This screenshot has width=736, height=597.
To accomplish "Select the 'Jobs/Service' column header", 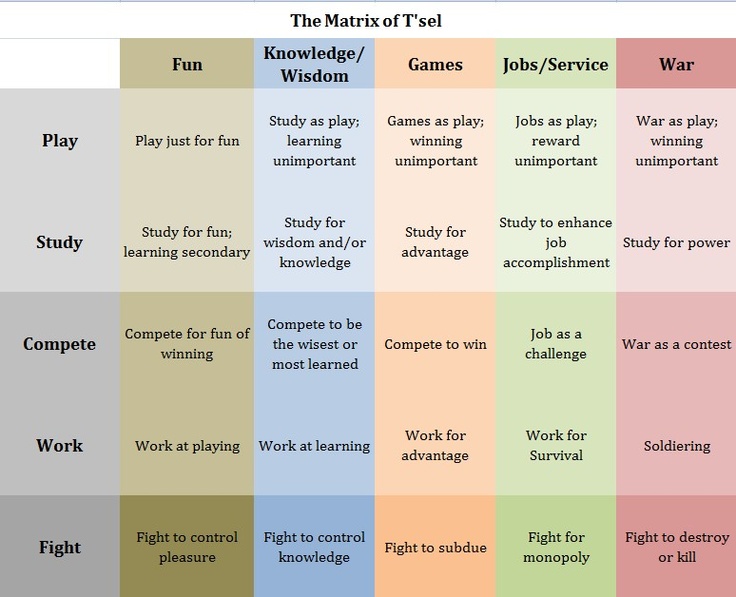I will pos(556,64).
